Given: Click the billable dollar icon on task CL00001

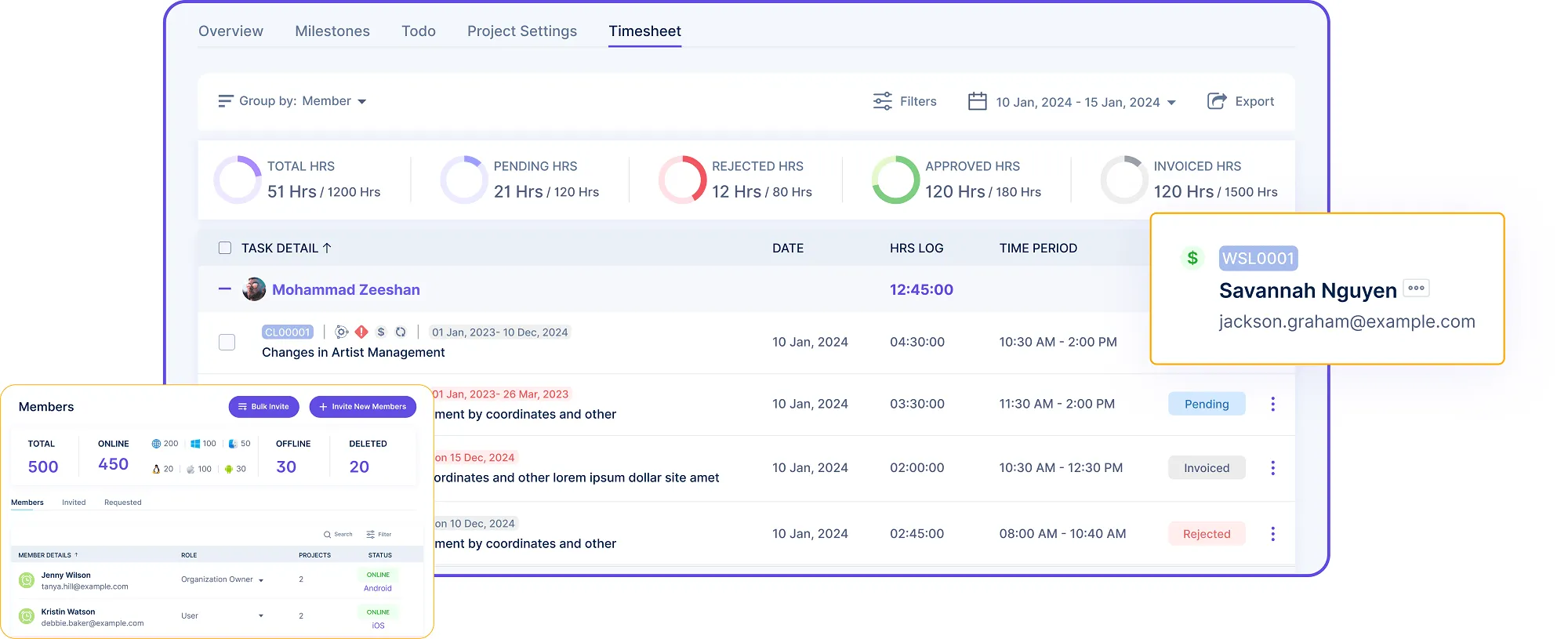Looking at the screenshot, I should click(x=381, y=332).
